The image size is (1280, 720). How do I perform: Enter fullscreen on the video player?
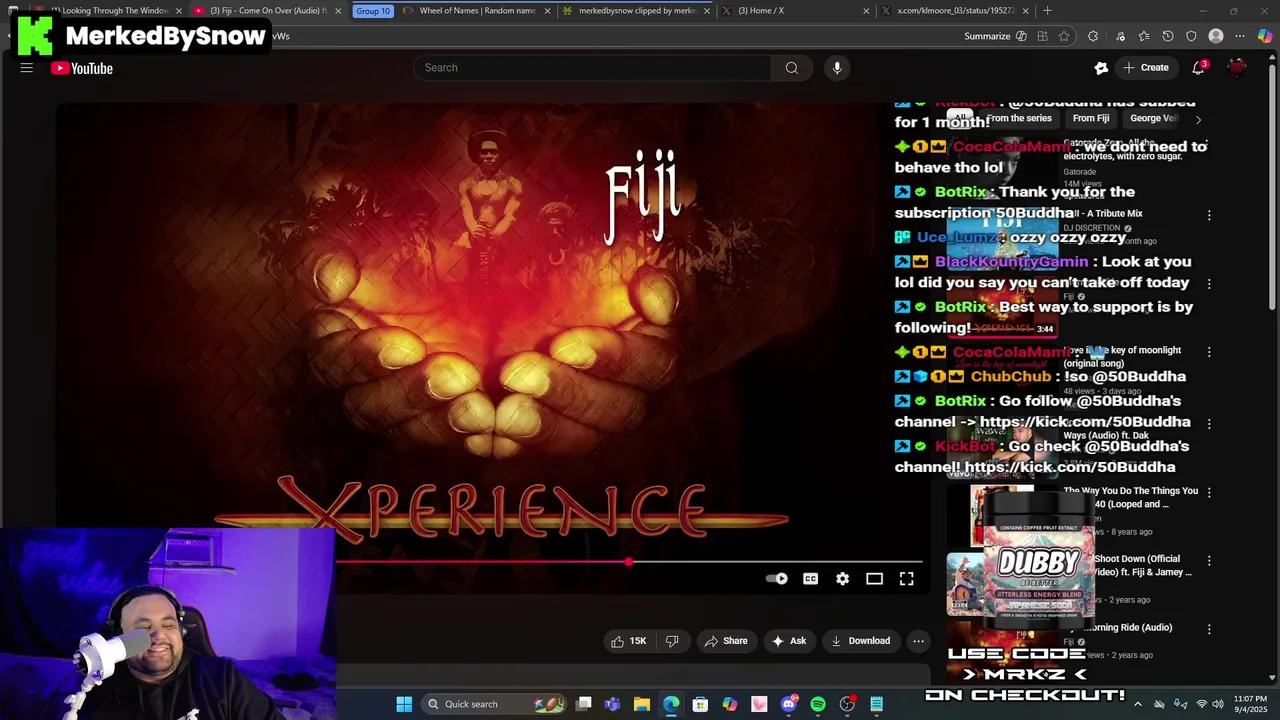click(x=906, y=579)
